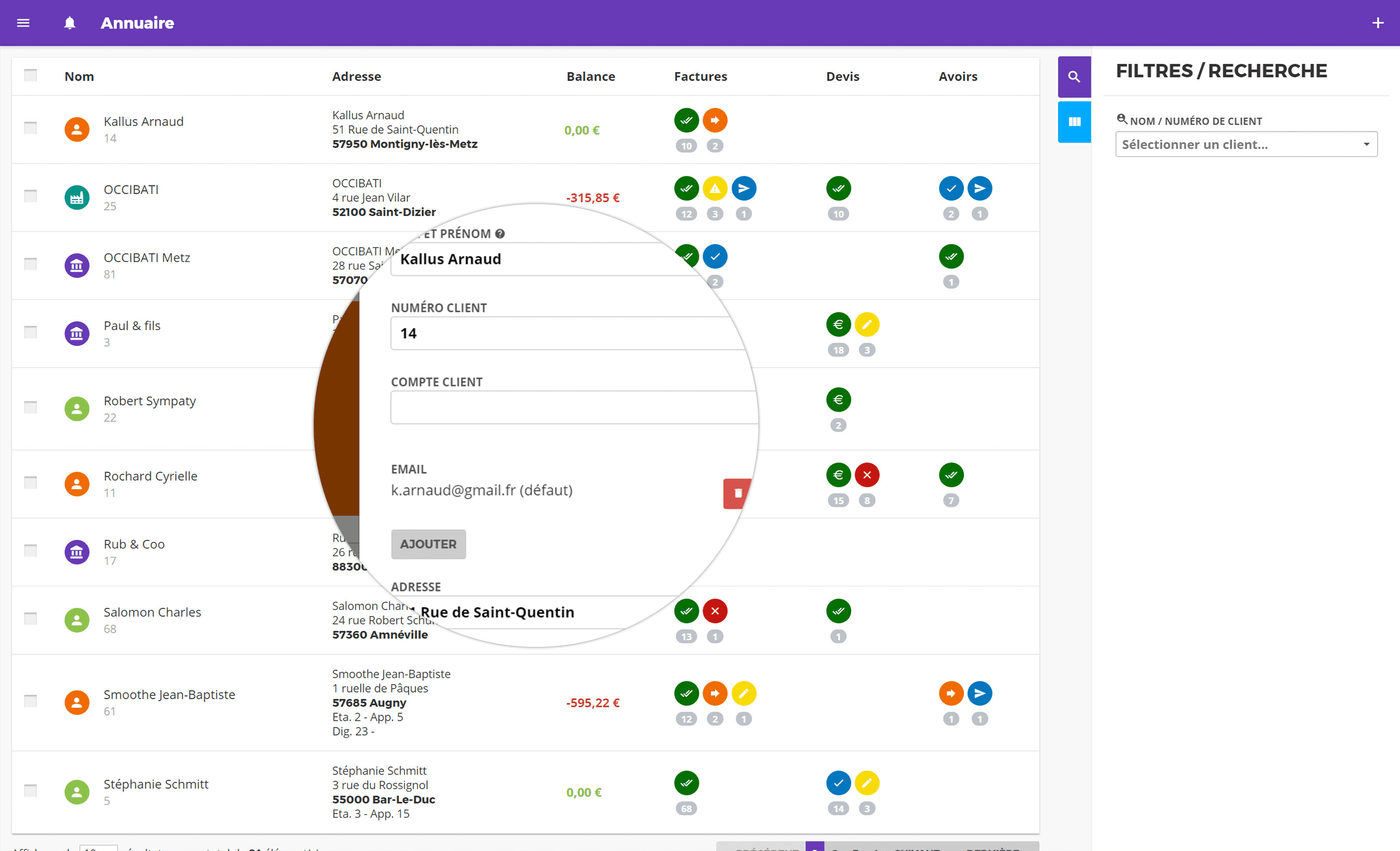Show OCCIBATI yellow warning invoices
This screenshot has height=851, width=1400.
[x=715, y=189]
